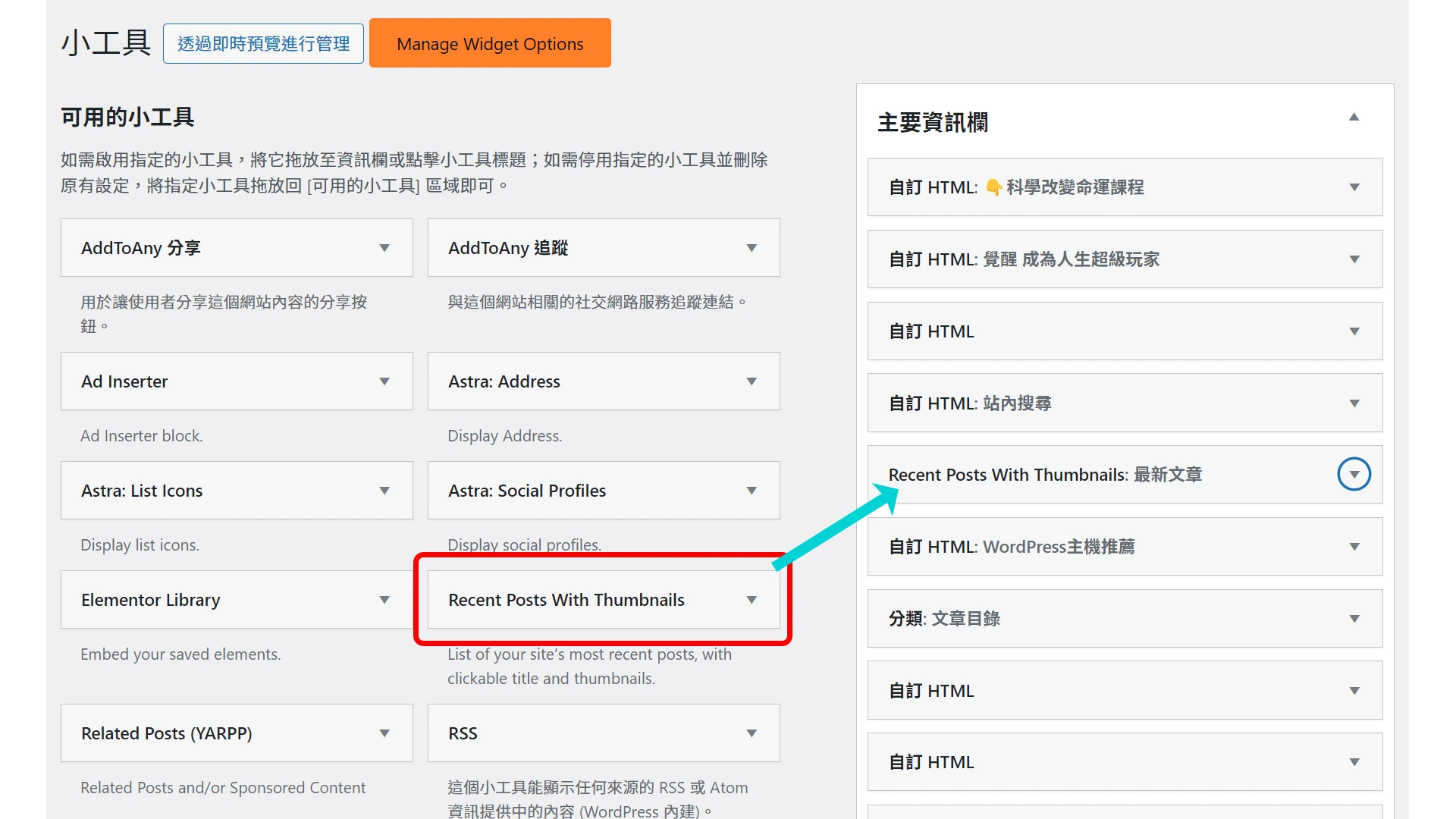This screenshot has width=1456, height=819.
Task: Expand the RSS widget arrow
Action: [752, 733]
